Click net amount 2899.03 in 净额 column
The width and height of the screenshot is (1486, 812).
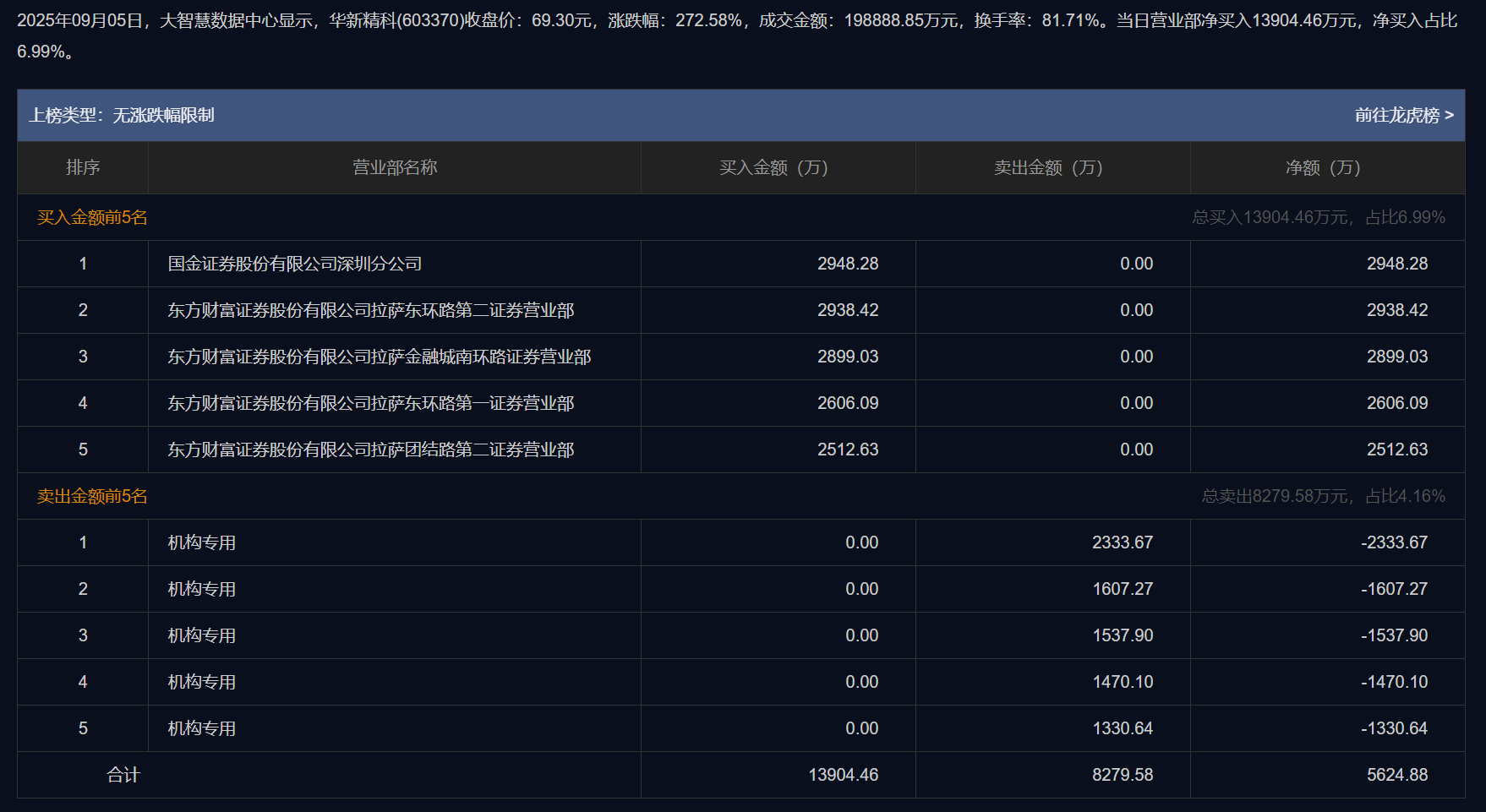click(x=1397, y=357)
